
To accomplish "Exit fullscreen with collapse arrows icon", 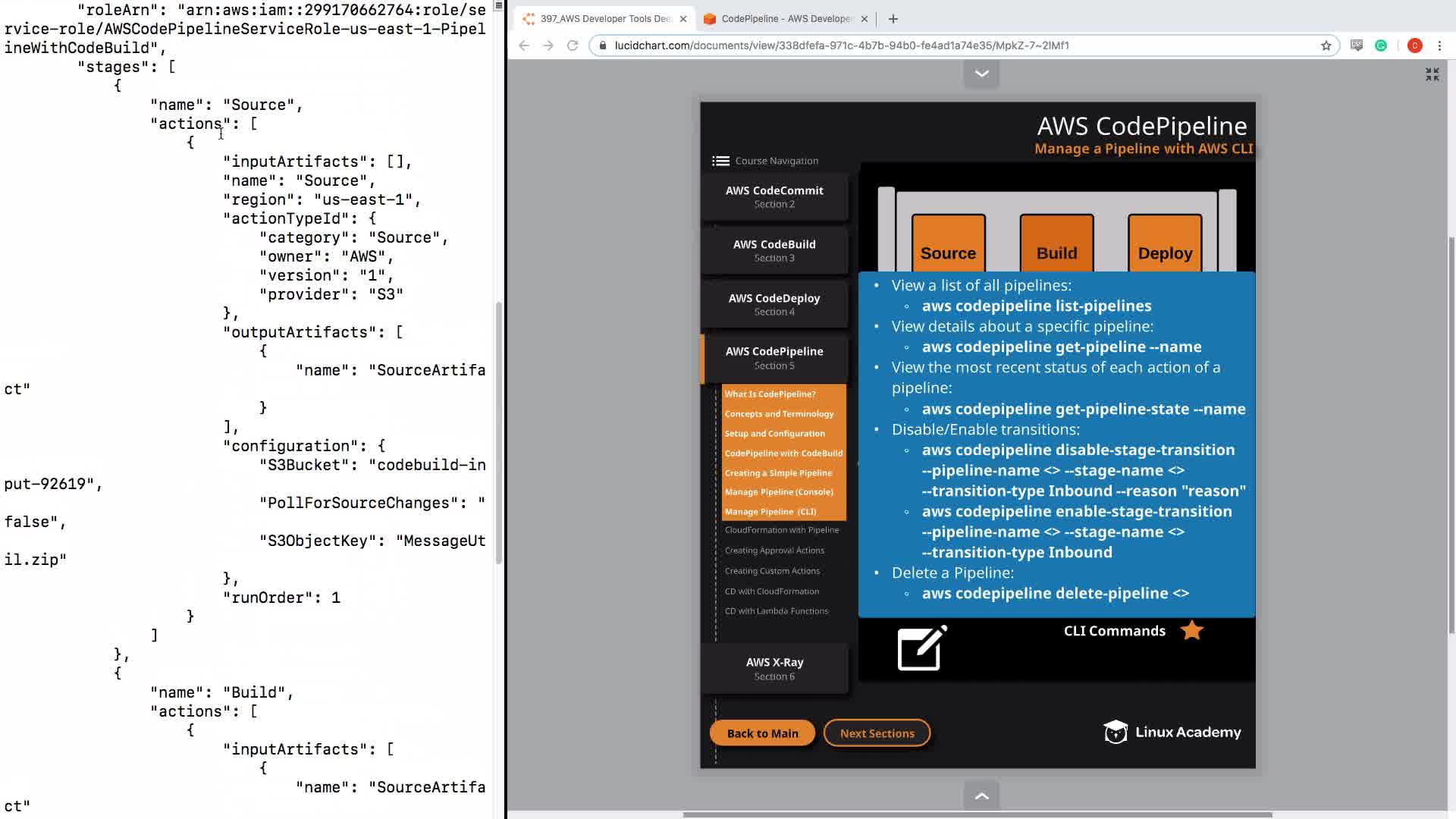I will coord(1432,74).
